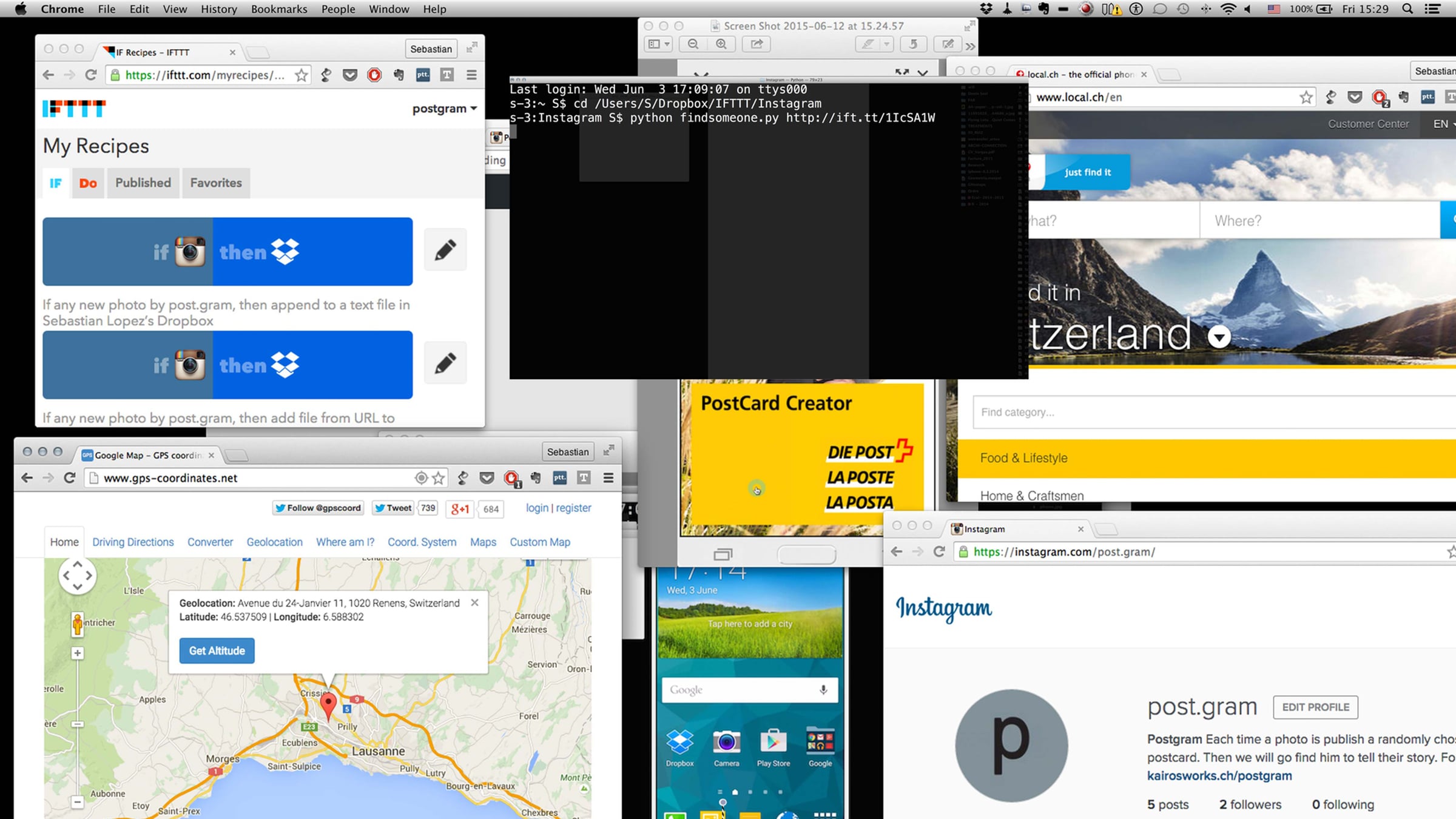The image size is (1456, 819).
Task: Open the sidebar view dropdown in the preview window
Action: point(659,44)
